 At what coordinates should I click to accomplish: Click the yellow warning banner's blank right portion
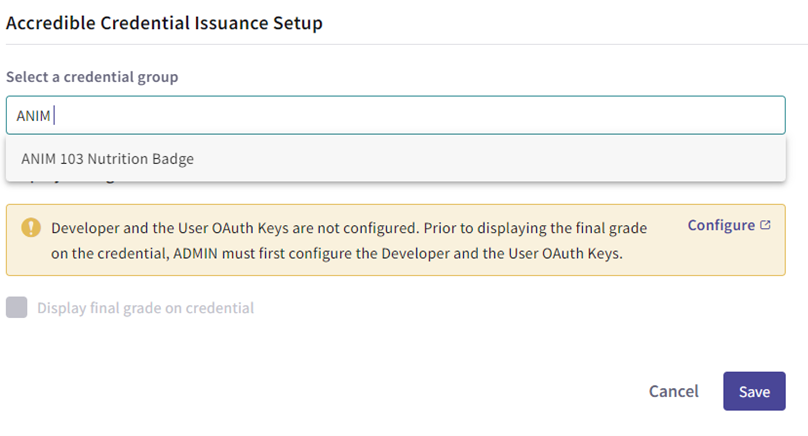tap(729, 255)
